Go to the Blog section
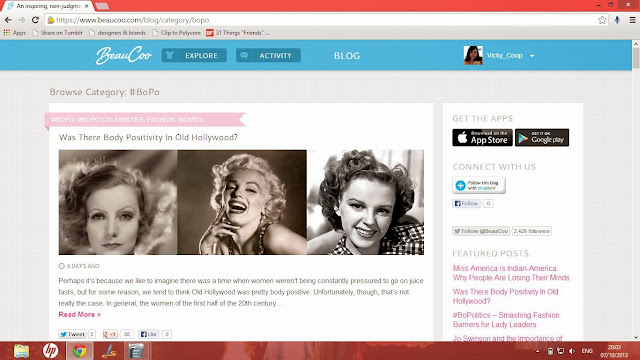 click(x=347, y=56)
